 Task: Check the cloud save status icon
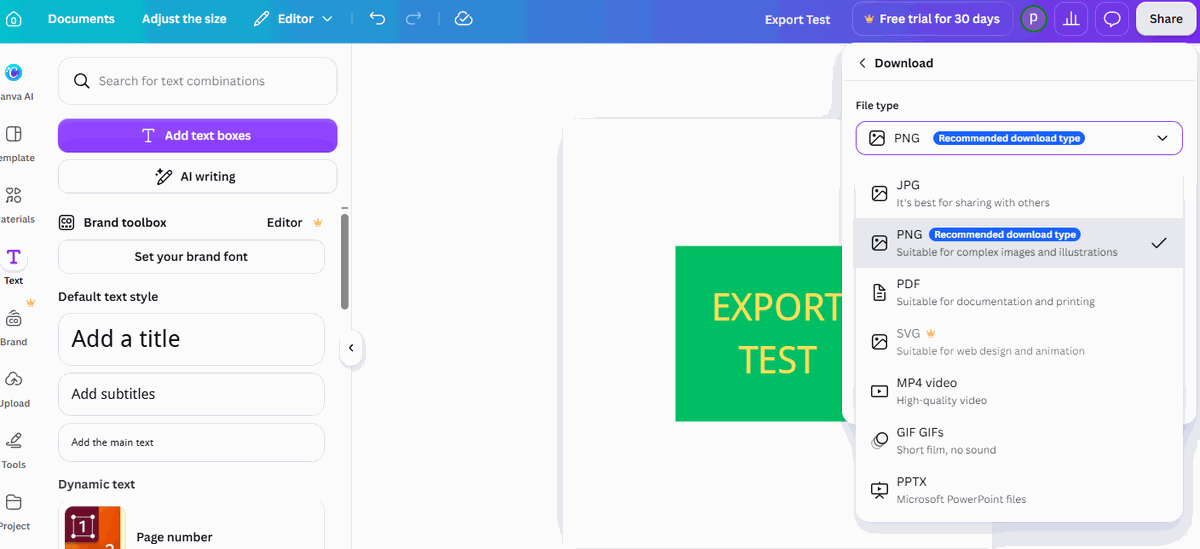[463, 19]
